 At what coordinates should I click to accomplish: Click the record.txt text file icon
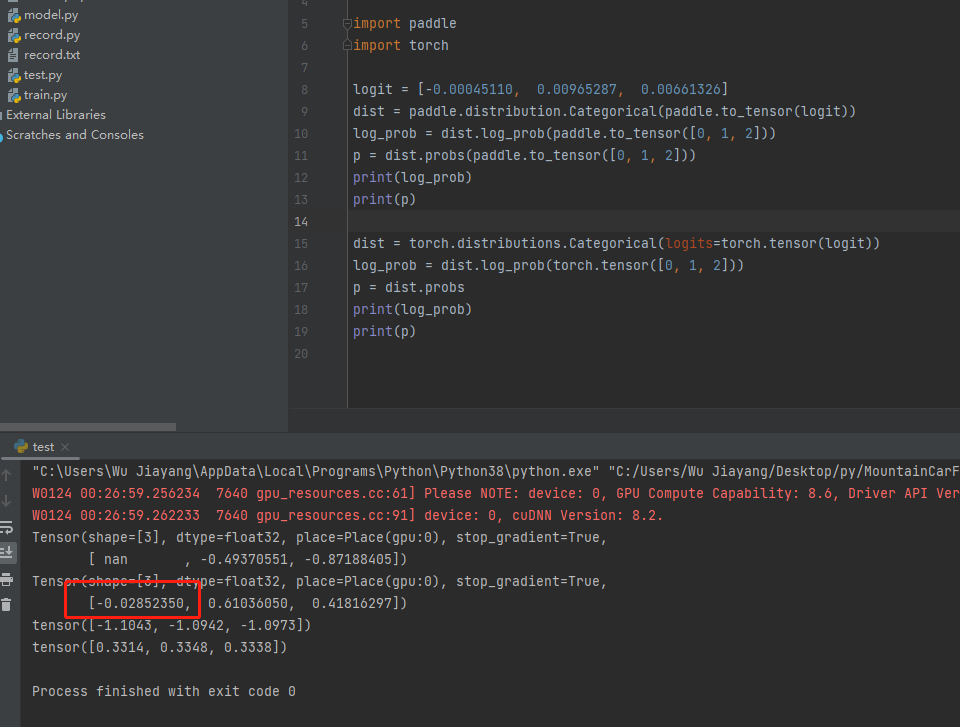[x=13, y=55]
